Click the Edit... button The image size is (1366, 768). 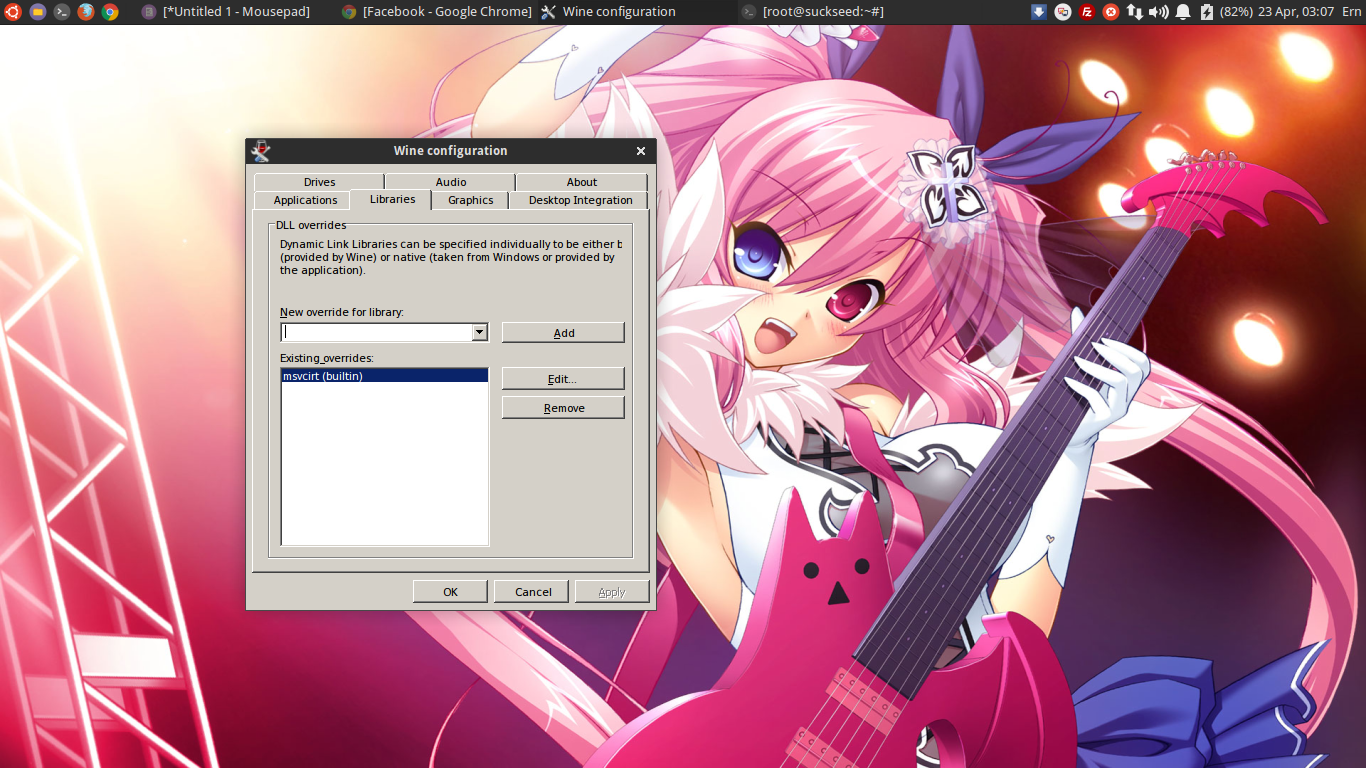[563, 379]
